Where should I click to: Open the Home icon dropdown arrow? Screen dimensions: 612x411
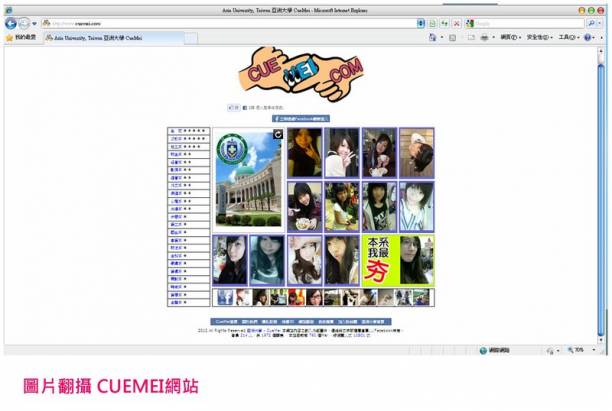pos(442,37)
